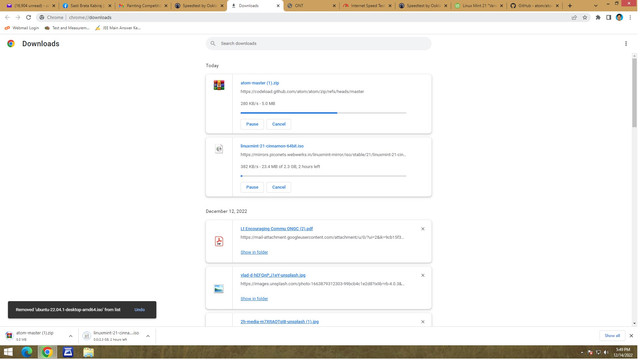Switch to the Facebook tab

[86, 6]
